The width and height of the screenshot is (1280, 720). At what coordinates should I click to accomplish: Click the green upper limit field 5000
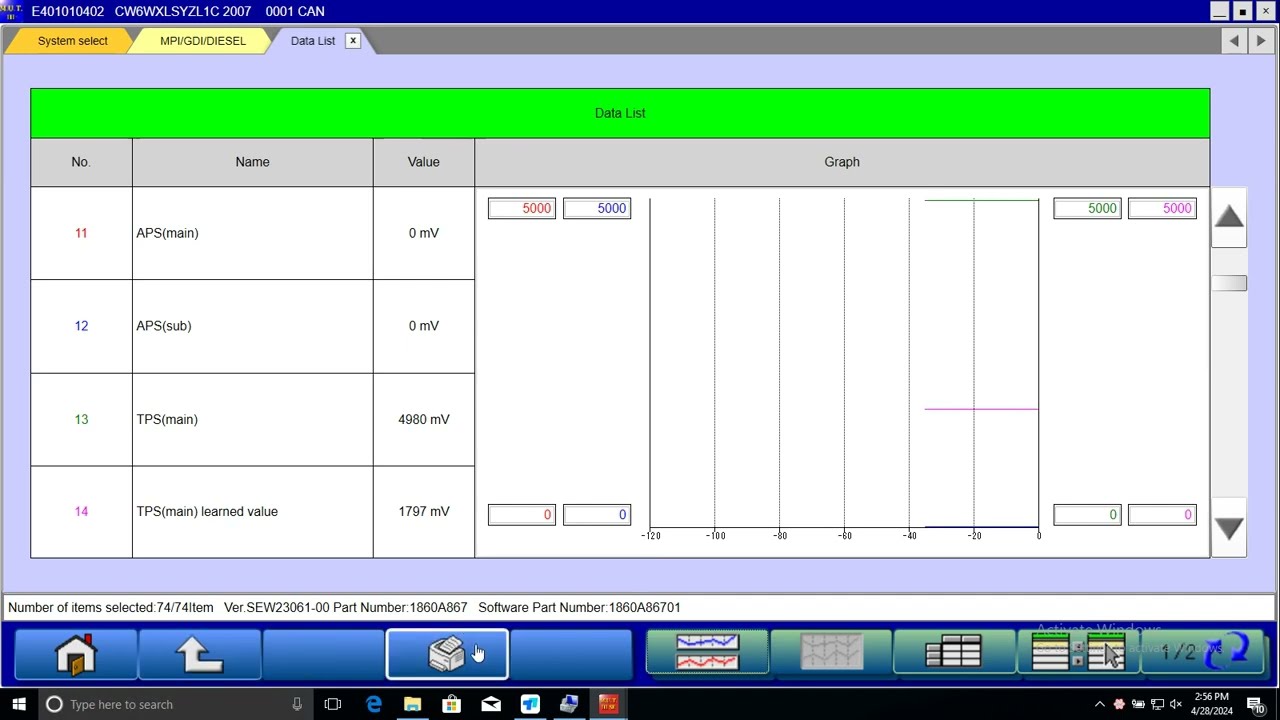[x=1087, y=208]
